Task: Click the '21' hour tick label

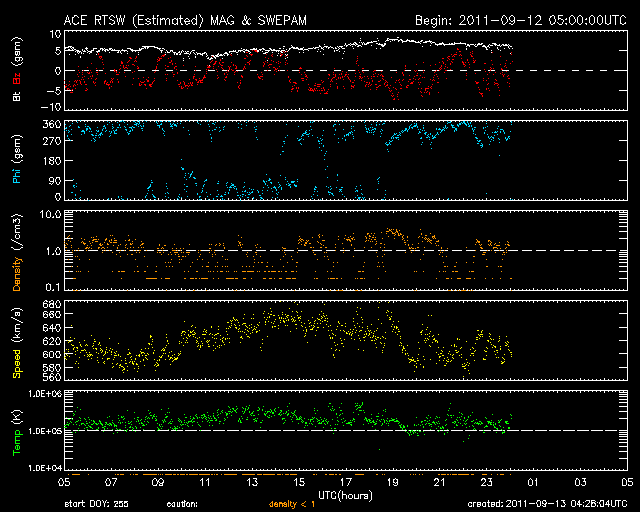Action: [x=440, y=483]
